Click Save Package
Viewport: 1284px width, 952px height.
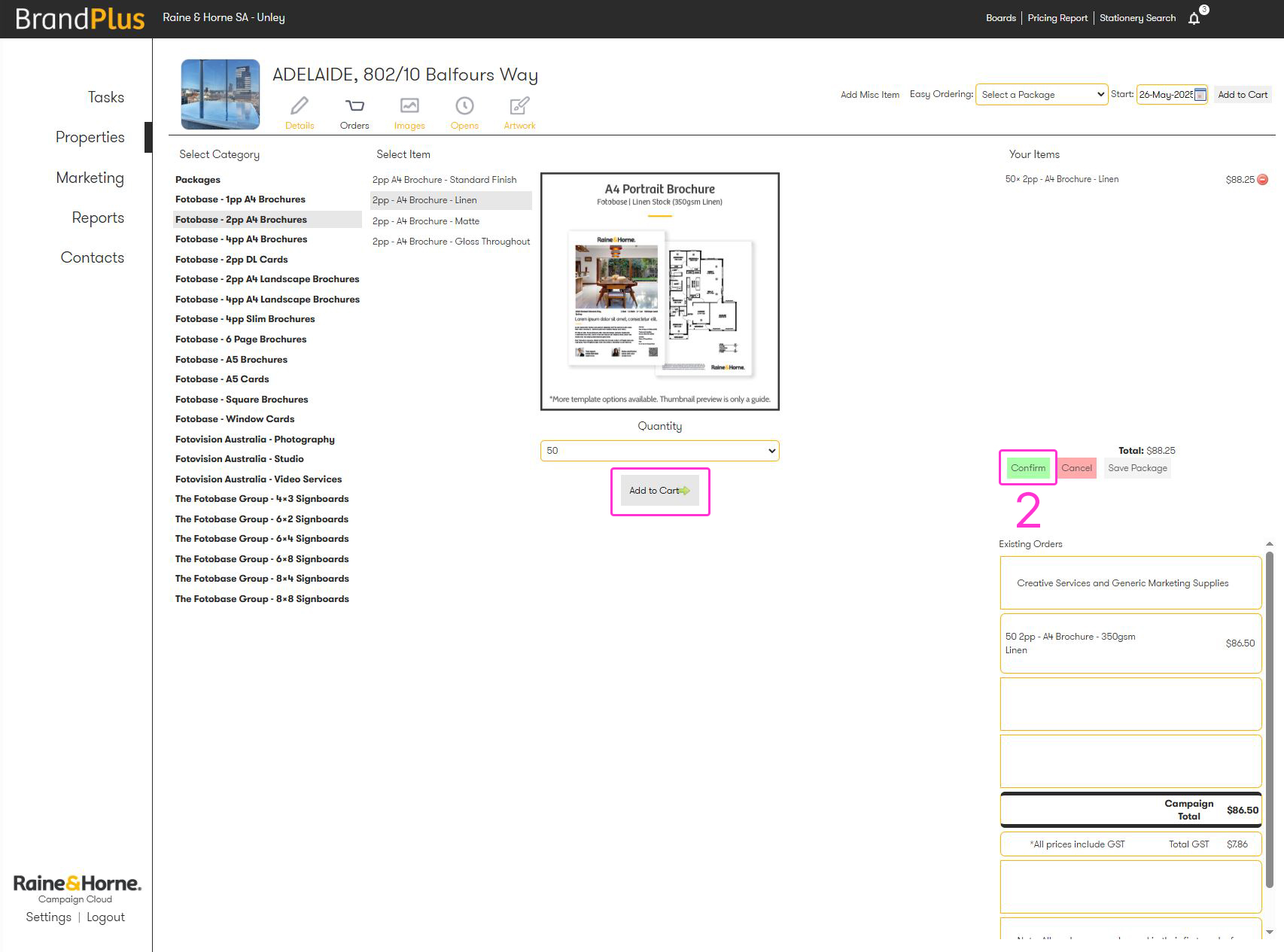(1137, 468)
